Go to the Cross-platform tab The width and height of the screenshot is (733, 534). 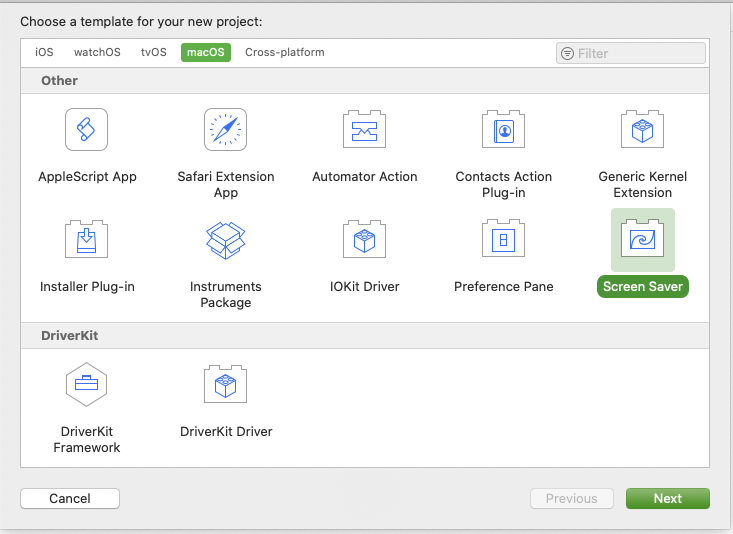coord(284,52)
